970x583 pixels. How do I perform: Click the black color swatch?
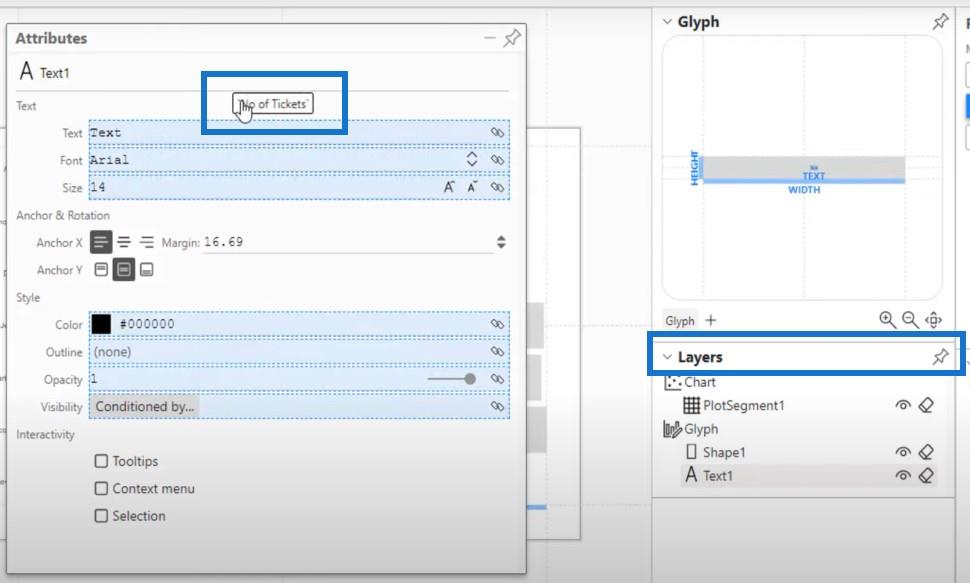point(101,324)
